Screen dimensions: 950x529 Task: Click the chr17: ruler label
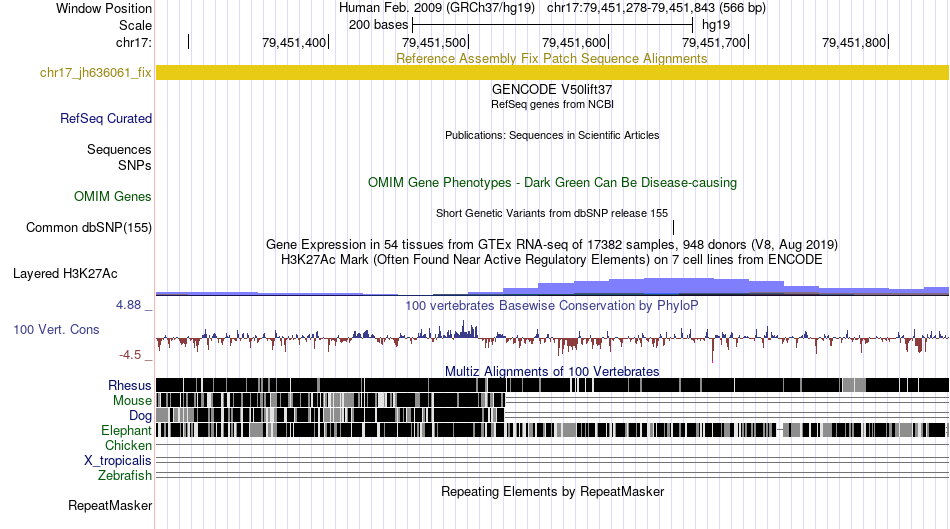[x=134, y=42]
